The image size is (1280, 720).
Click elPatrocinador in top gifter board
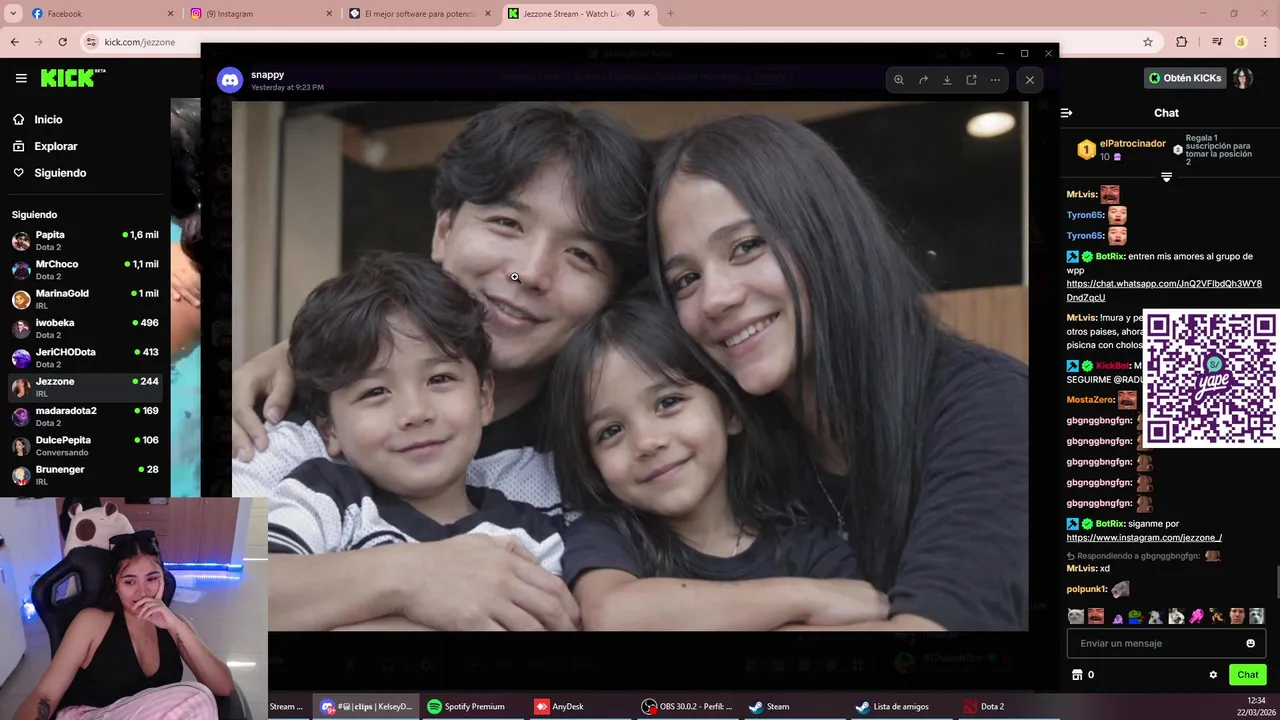(1133, 144)
